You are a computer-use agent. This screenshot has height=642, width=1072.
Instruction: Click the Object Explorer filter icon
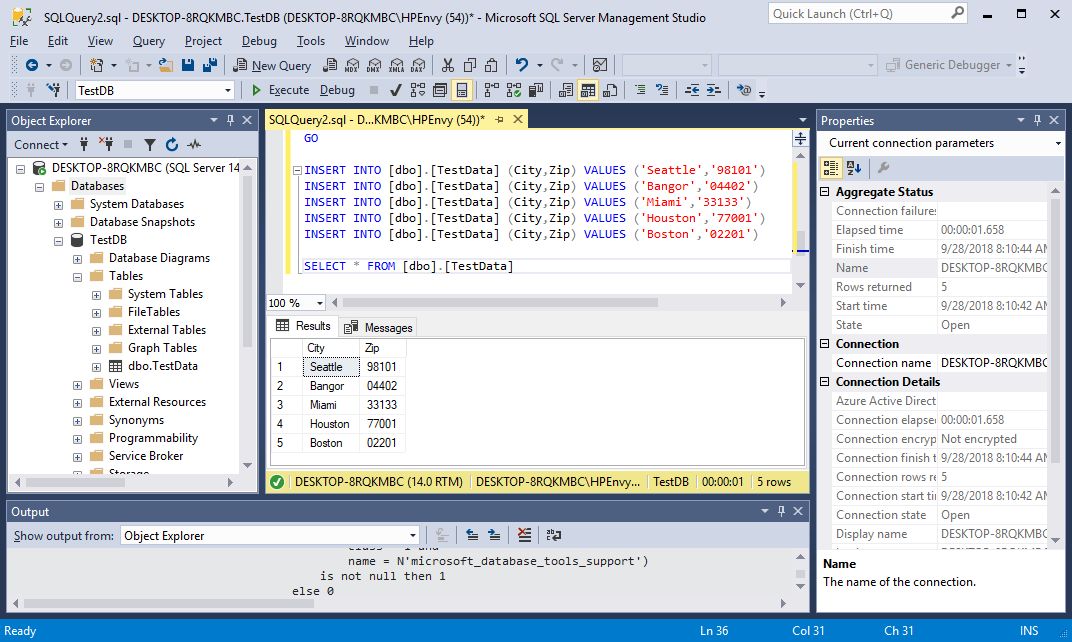tap(149, 145)
